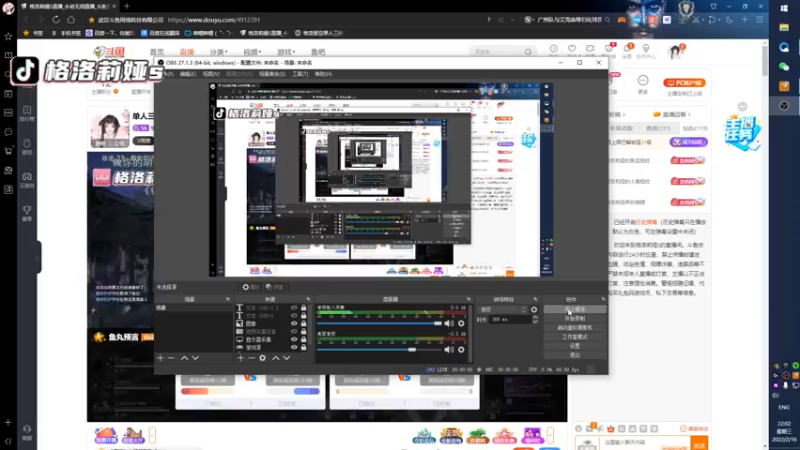Move source up arrow in 来源 dock
Screen dimensions: 800x450
click(276, 358)
